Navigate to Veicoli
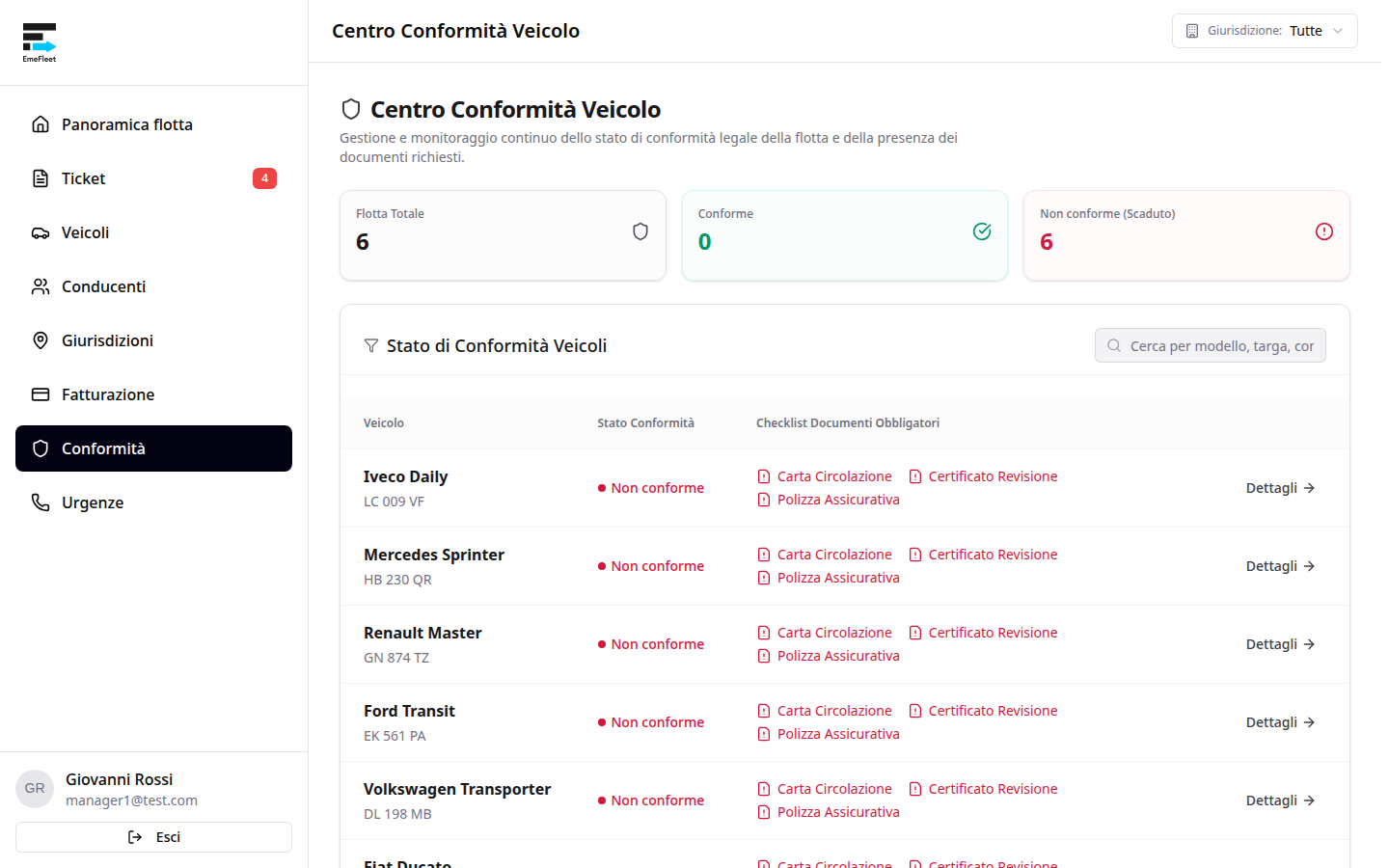The height and width of the screenshot is (868, 1389). 153,232
